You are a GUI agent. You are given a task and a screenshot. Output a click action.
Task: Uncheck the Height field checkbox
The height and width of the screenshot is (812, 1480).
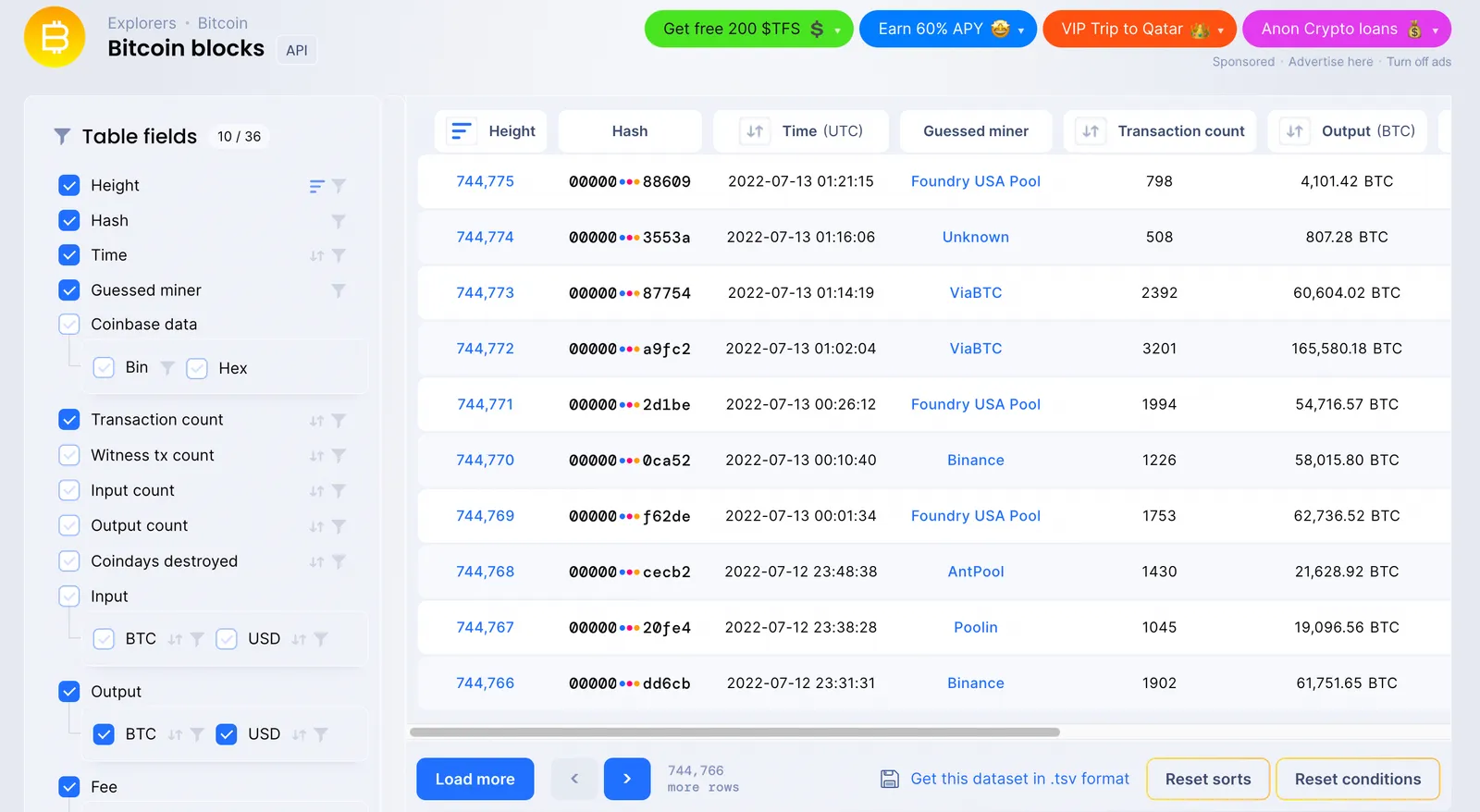pyautogui.click(x=69, y=185)
